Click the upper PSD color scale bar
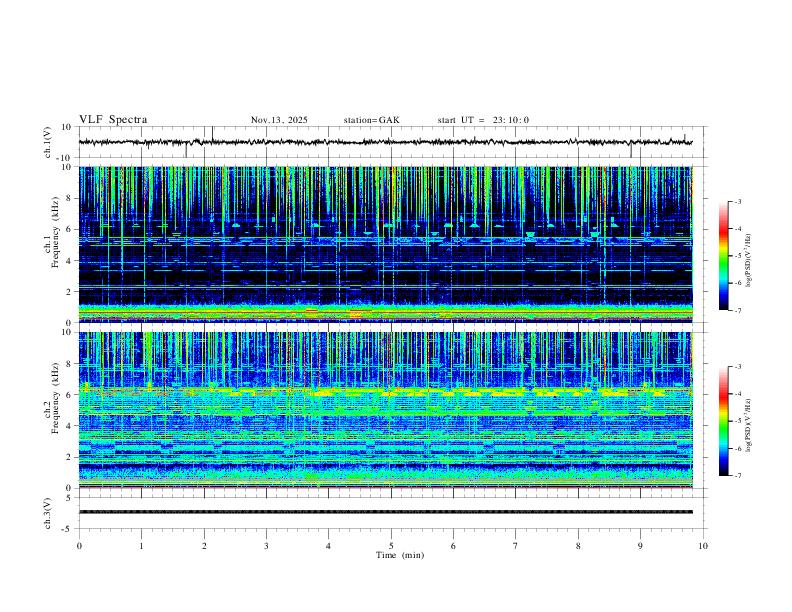This screenshot has width=792, height=612. point(724,256)
